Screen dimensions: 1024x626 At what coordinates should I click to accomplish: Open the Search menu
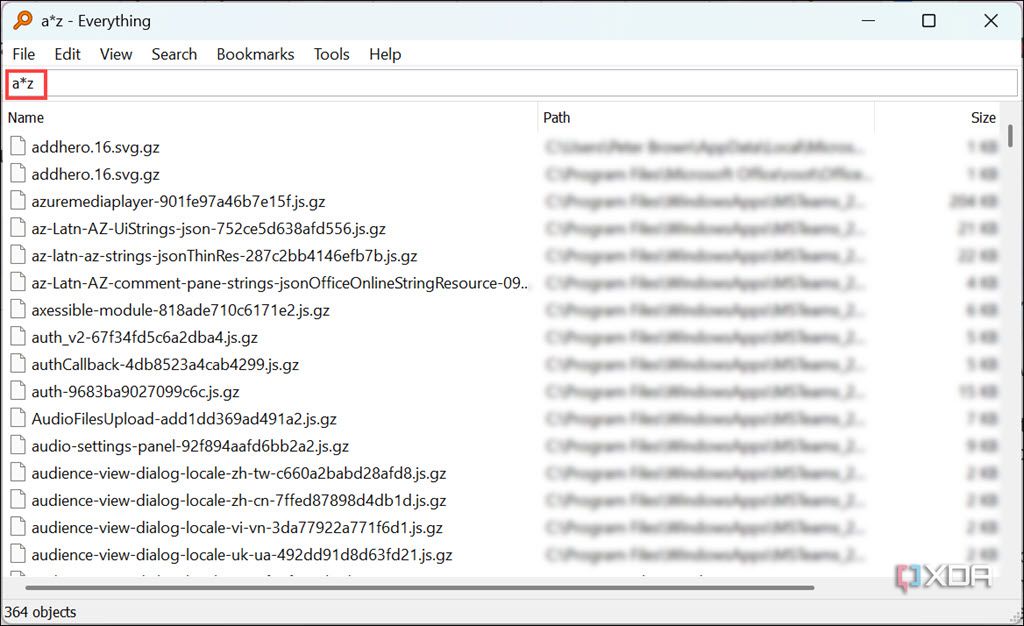tap(174, 54)
